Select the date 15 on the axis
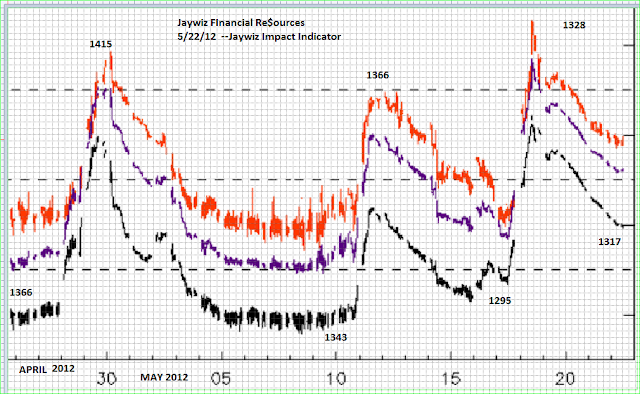Screen dimensions: 640x394 coord(451,379)
